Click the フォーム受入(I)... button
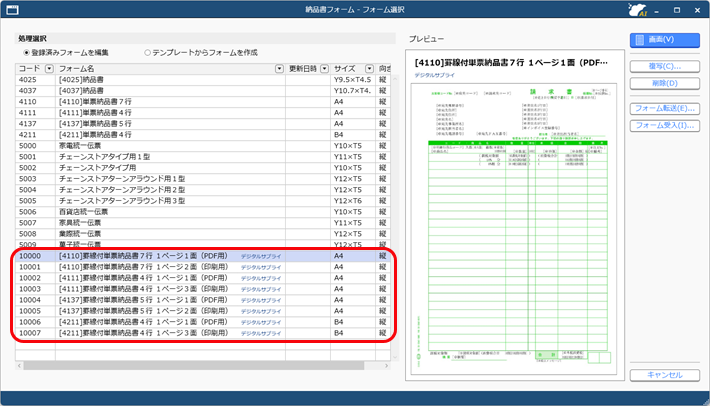Viewport: 710px width, 406px height. click(x=664, y=125)
